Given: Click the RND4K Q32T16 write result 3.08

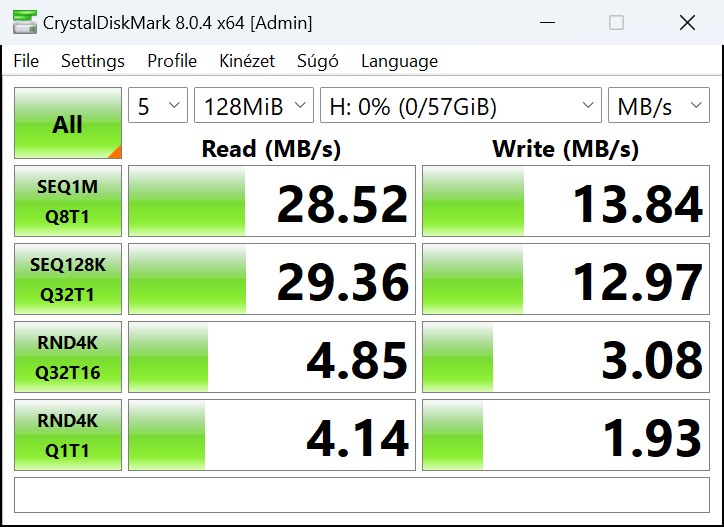Looking at the screenshot, I should (x=566, y=357).
